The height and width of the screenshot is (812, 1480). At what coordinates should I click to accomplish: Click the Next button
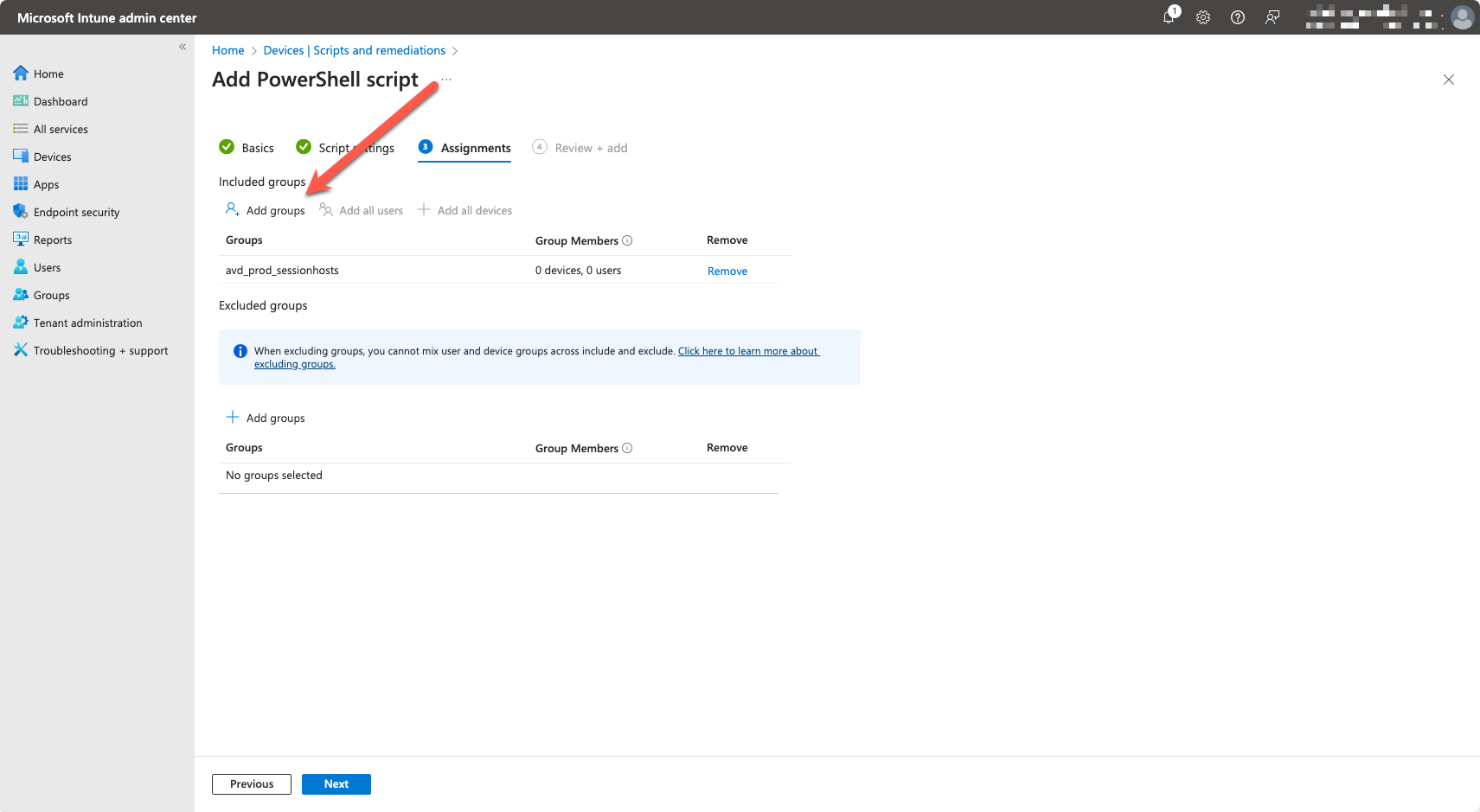coord(336,783)
